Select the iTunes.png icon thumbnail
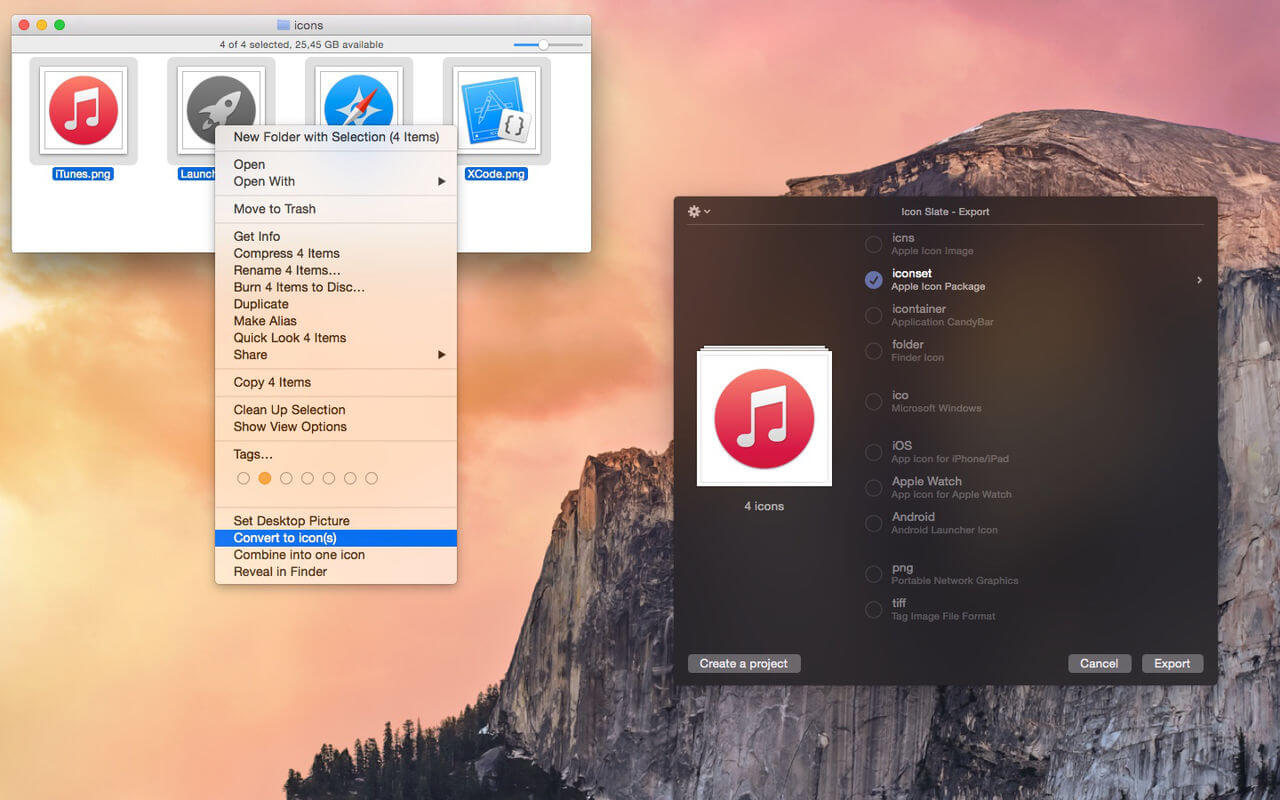The image size is (1280, 800). click(x=83, y=110)
